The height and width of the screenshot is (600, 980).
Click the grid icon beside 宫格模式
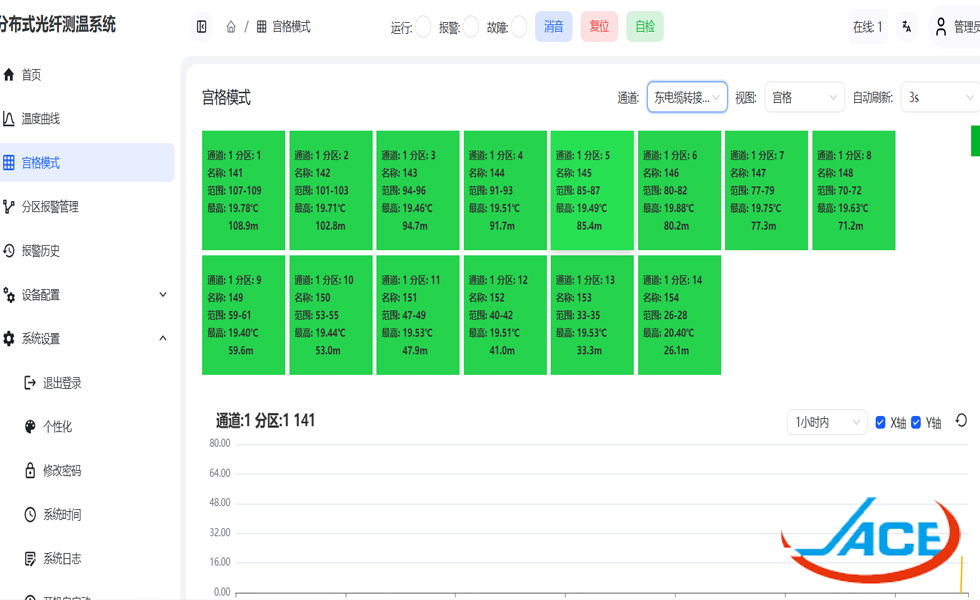(x=9, y=163)
